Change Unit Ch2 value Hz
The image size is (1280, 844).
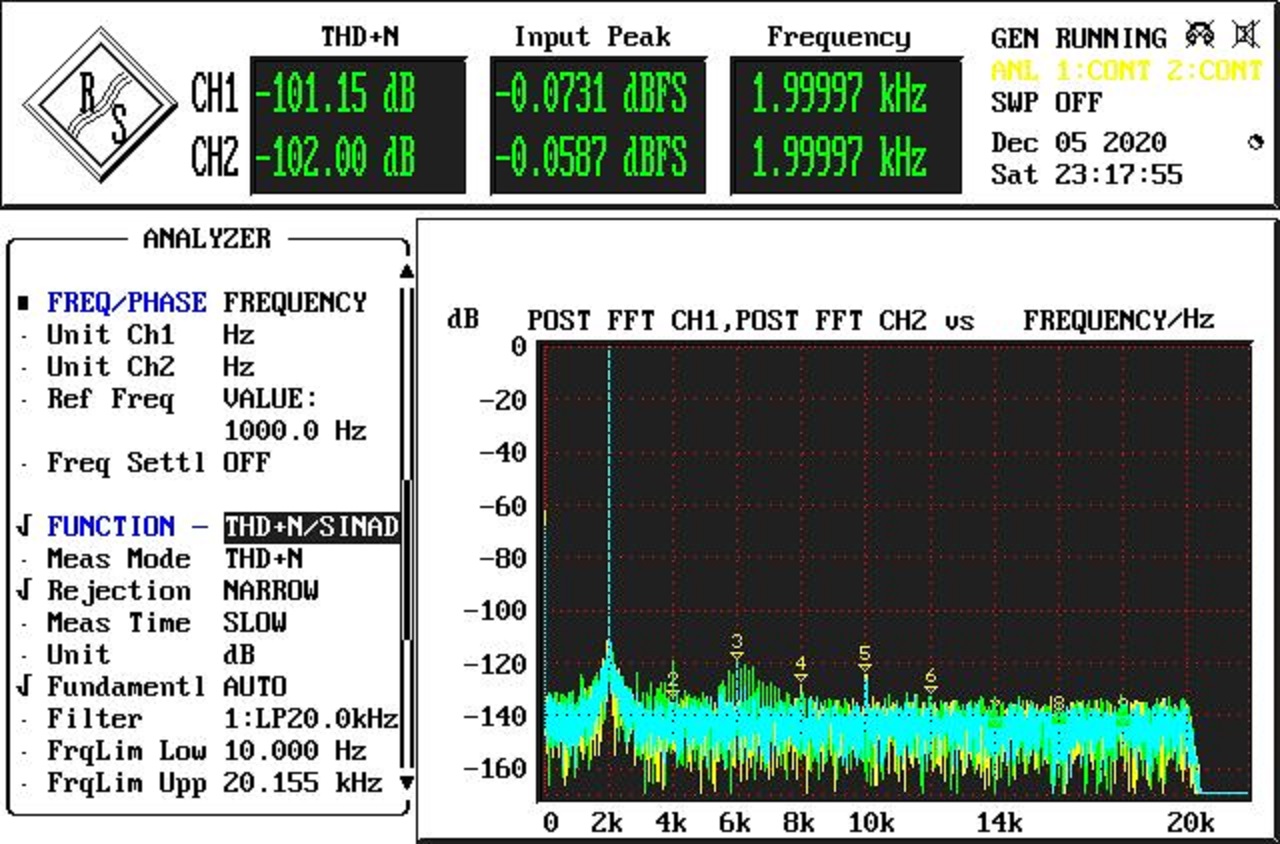point(239,367)
